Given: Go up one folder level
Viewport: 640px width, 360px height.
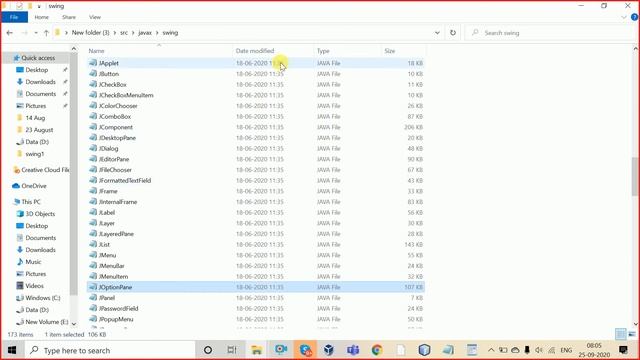Looking at the screenshot, I should [46, 33].
